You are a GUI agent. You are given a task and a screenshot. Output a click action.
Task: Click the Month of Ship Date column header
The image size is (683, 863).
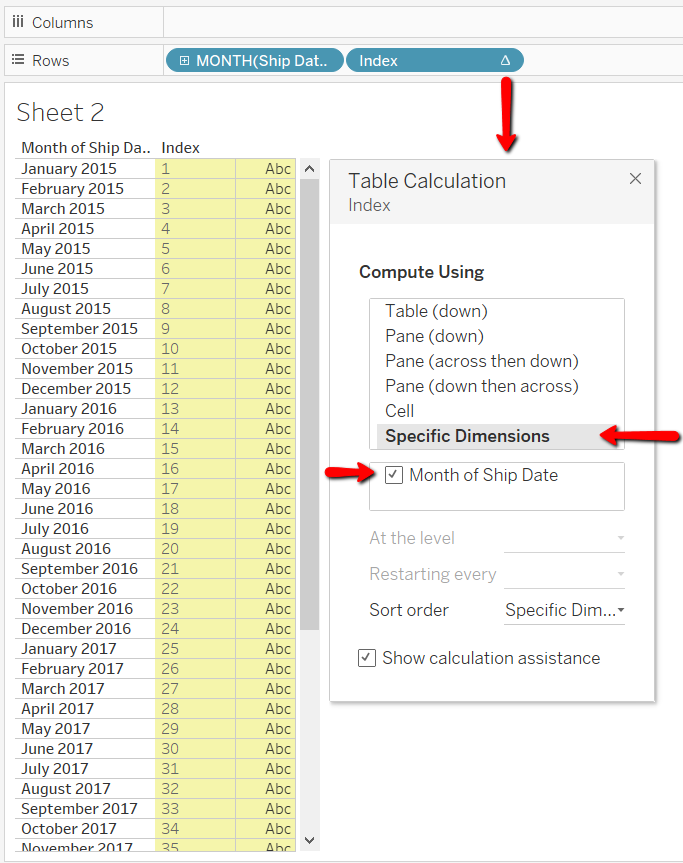[85, 148]
